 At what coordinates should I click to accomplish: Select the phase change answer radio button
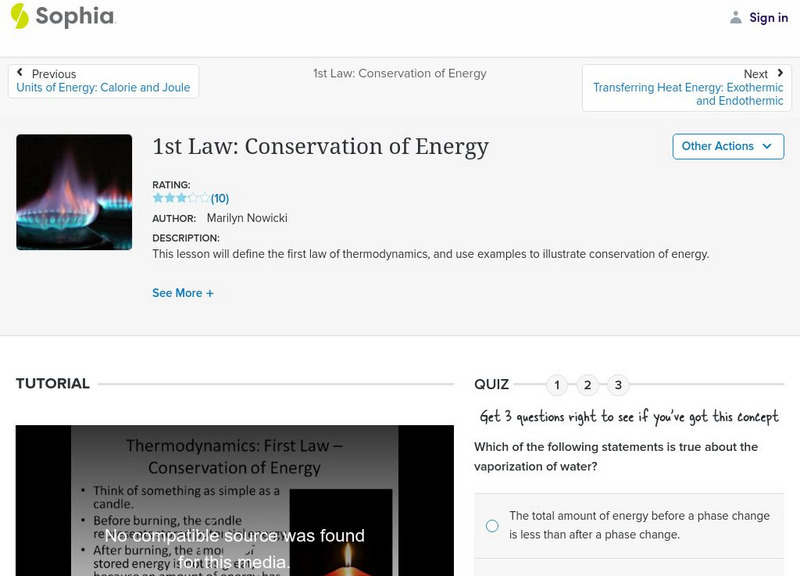[494, 525]
